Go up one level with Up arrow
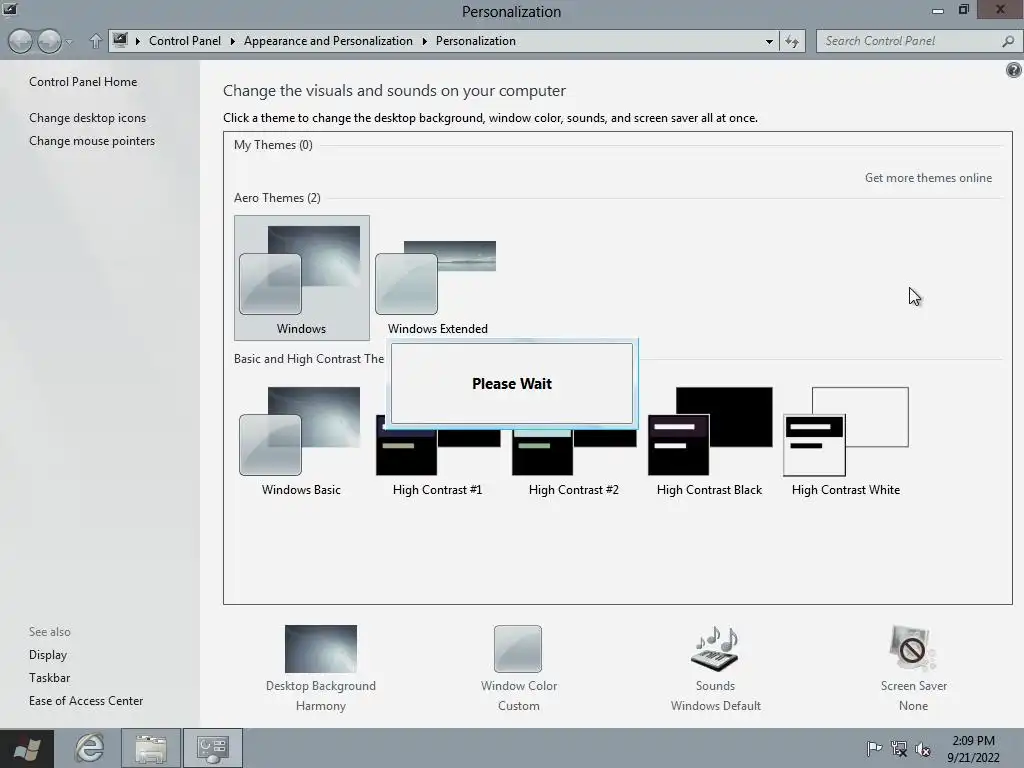The width and height of the screenshot is (1024, 768). click(96, 41)
